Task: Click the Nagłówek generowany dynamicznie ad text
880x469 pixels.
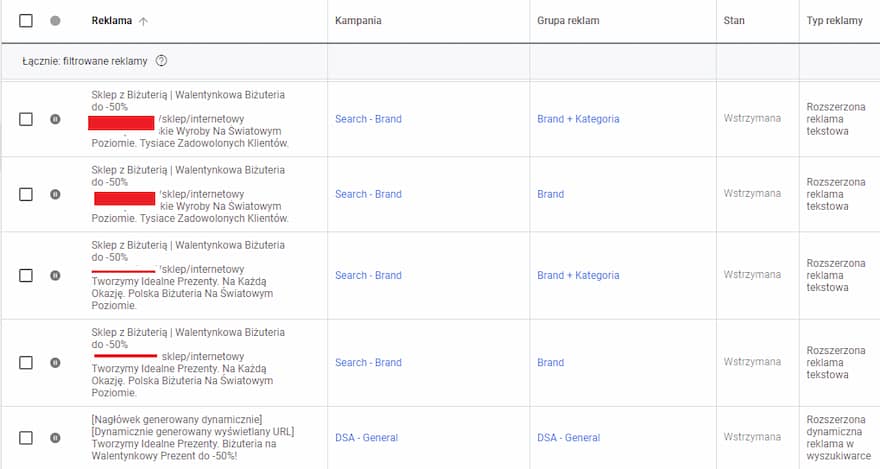Action: pos(192,438)
